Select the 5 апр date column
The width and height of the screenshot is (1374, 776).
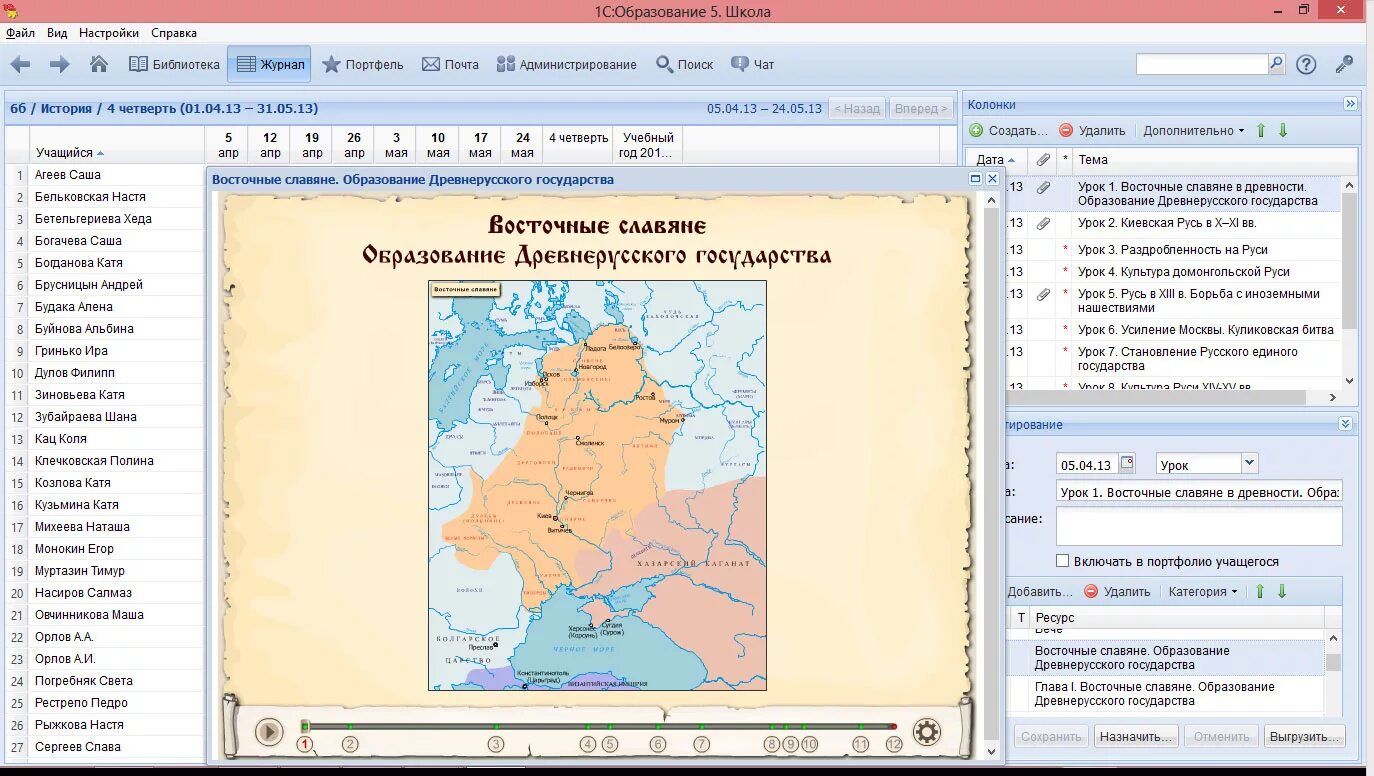point(228,145)
